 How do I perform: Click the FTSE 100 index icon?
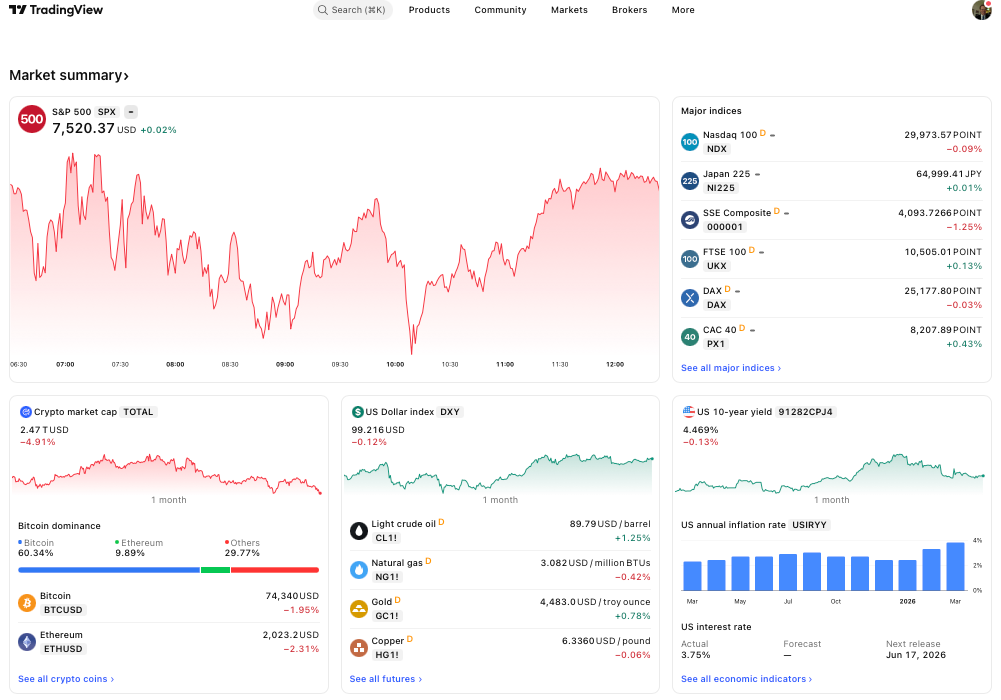coord(689,259)
